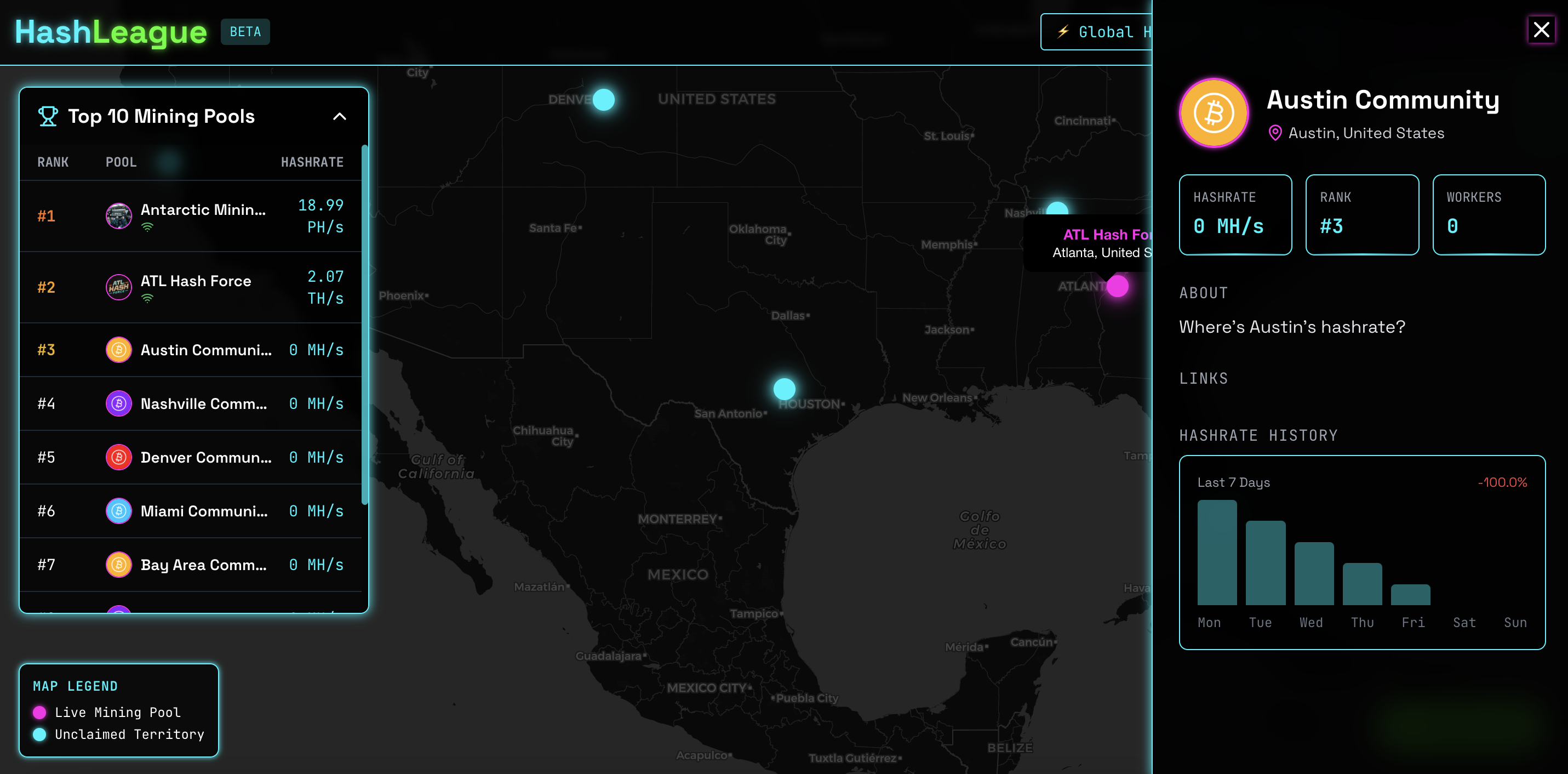The width and height of the screenshot is (1568, 774).
Task: Click the Antarctic Mining pool avatar icon
Action: point(119,215)
